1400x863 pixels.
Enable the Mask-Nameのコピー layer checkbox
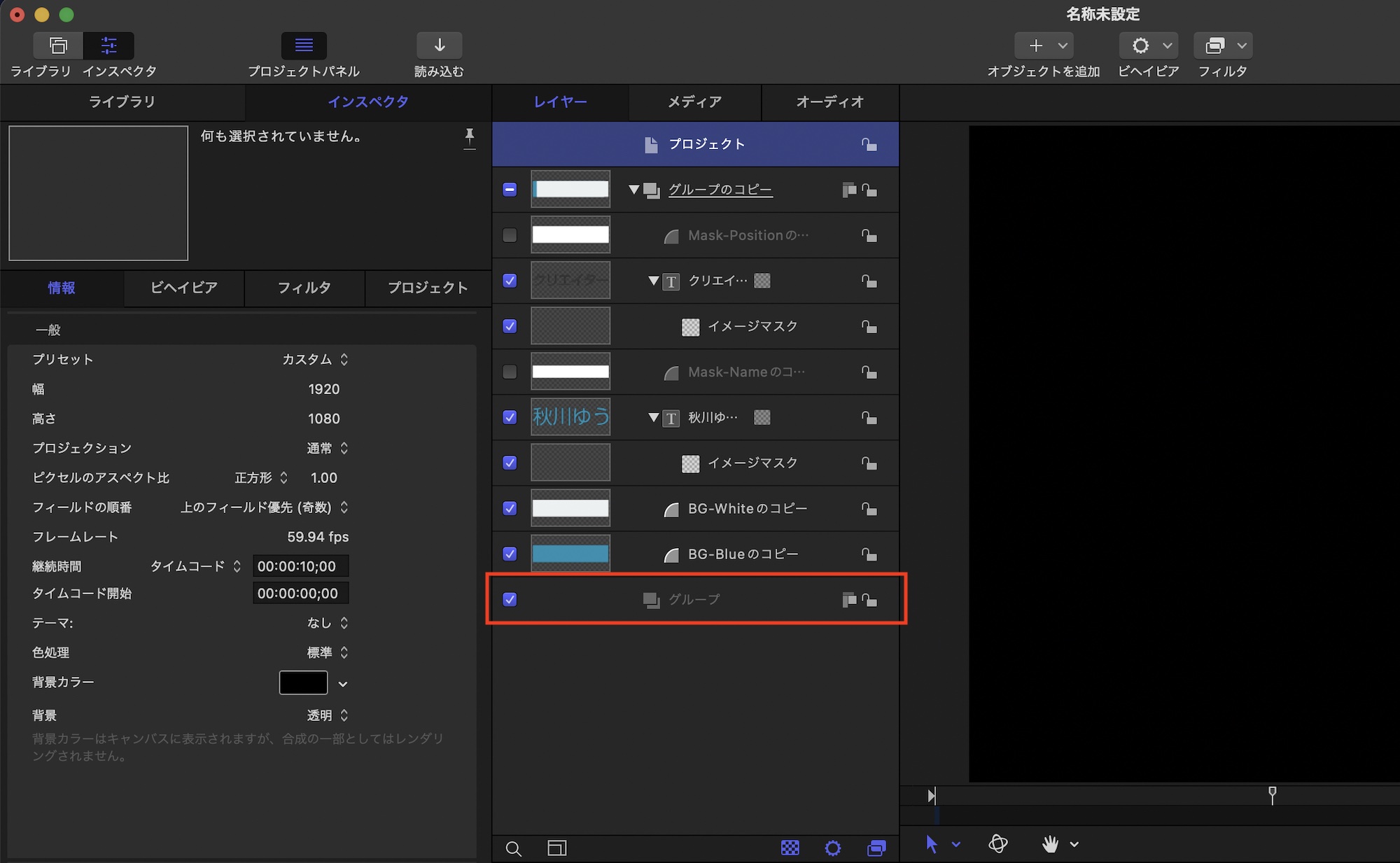click(x=510, y=372)
